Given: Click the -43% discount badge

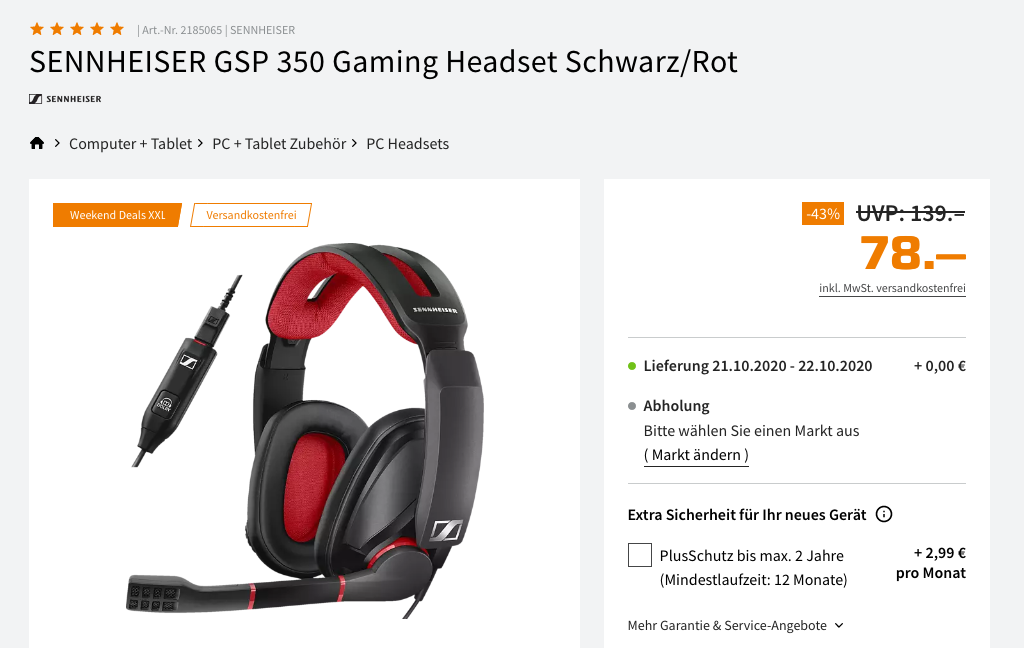Looking at the screenshot, I should [823, 214].
